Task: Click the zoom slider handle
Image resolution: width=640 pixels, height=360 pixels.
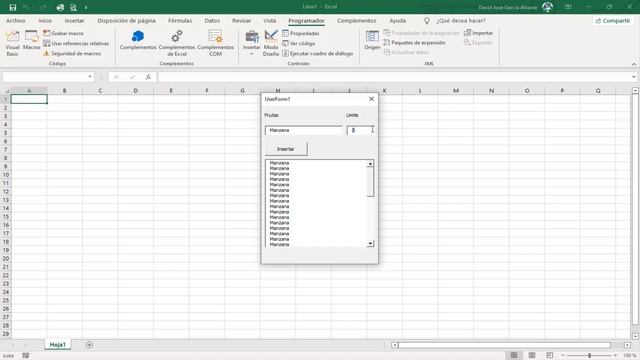Action: [589, 356]
